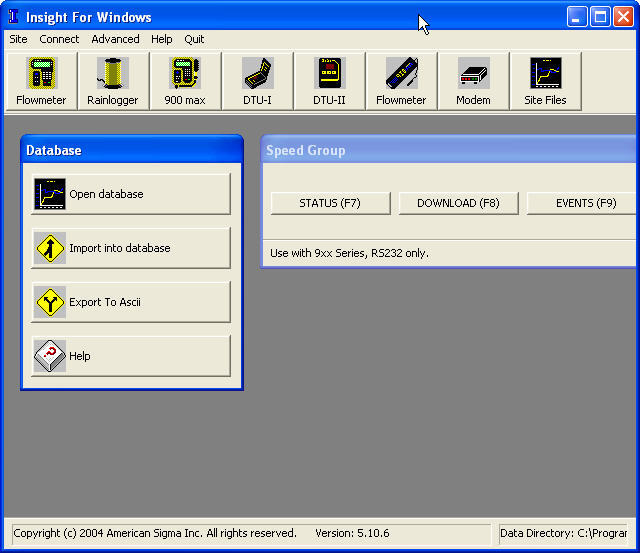This screenshot has height=553, width=640.
Task: Click the 'Use with 9xx Series, RS232 only.' text
Action: point(349,253)
